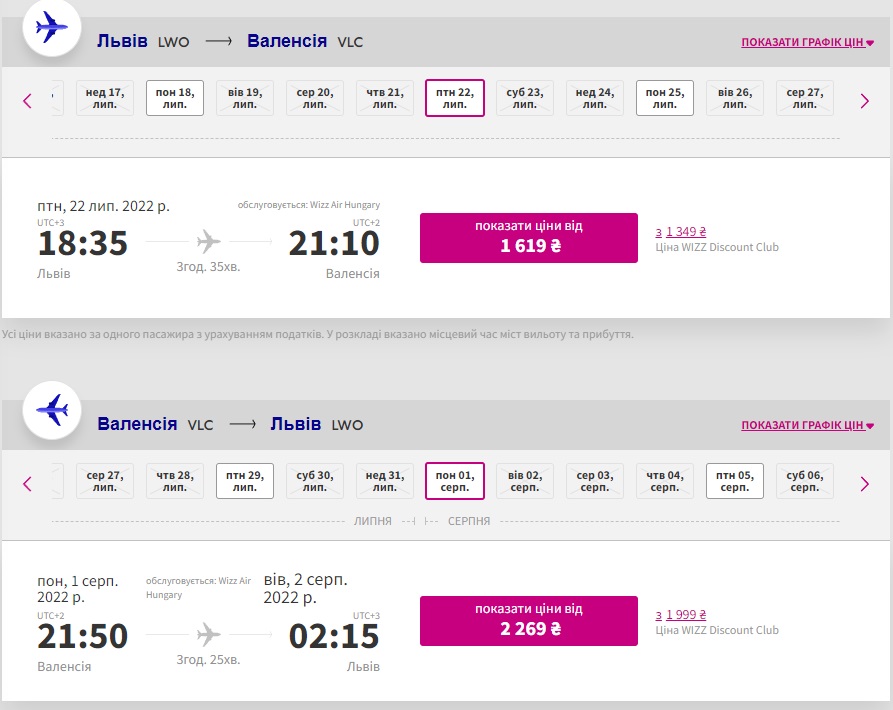Expand the outbound price chart link
893x710 pixels.
pos(807,43)
